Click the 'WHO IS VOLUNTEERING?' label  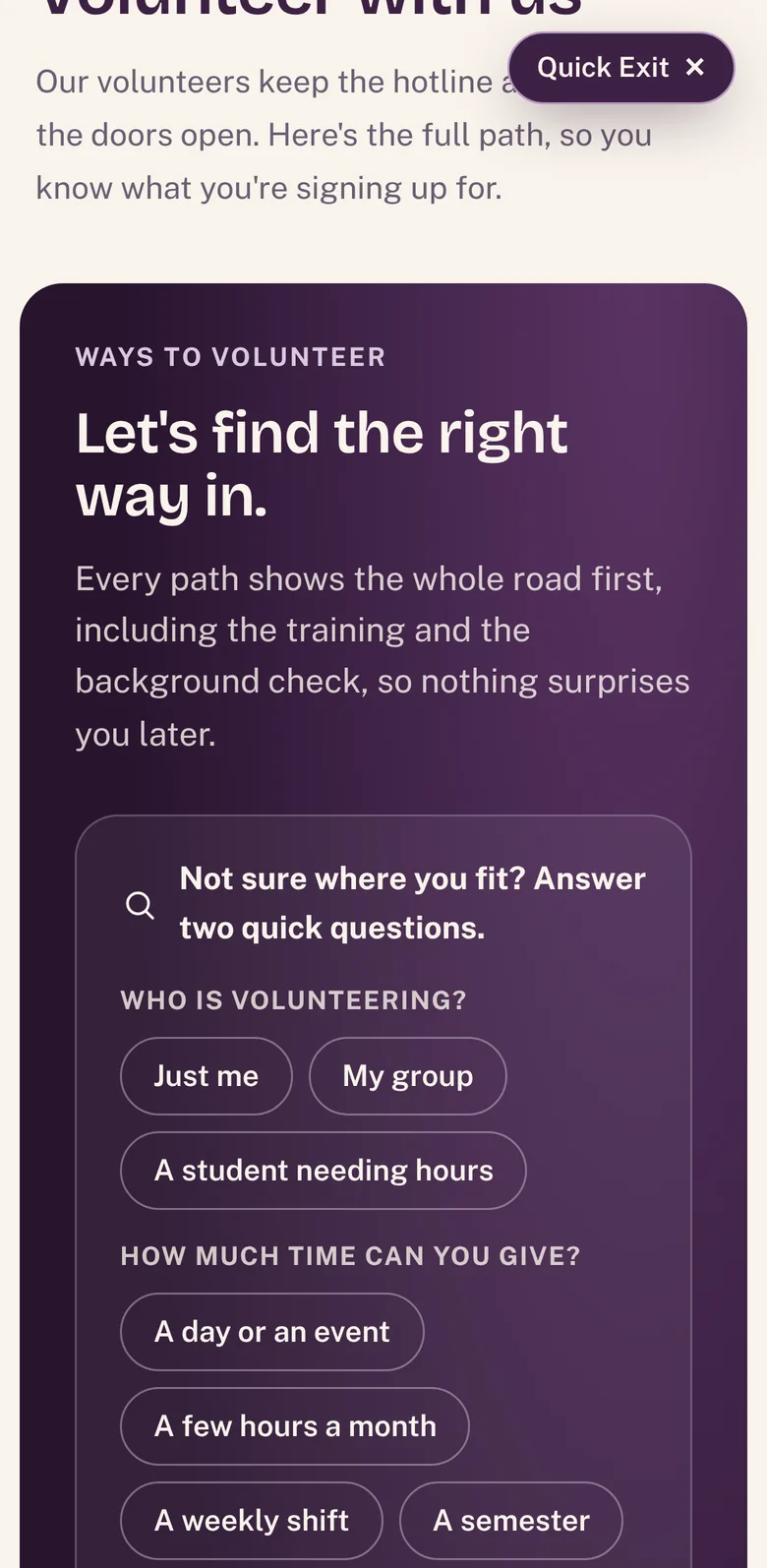click(293, 1000)
